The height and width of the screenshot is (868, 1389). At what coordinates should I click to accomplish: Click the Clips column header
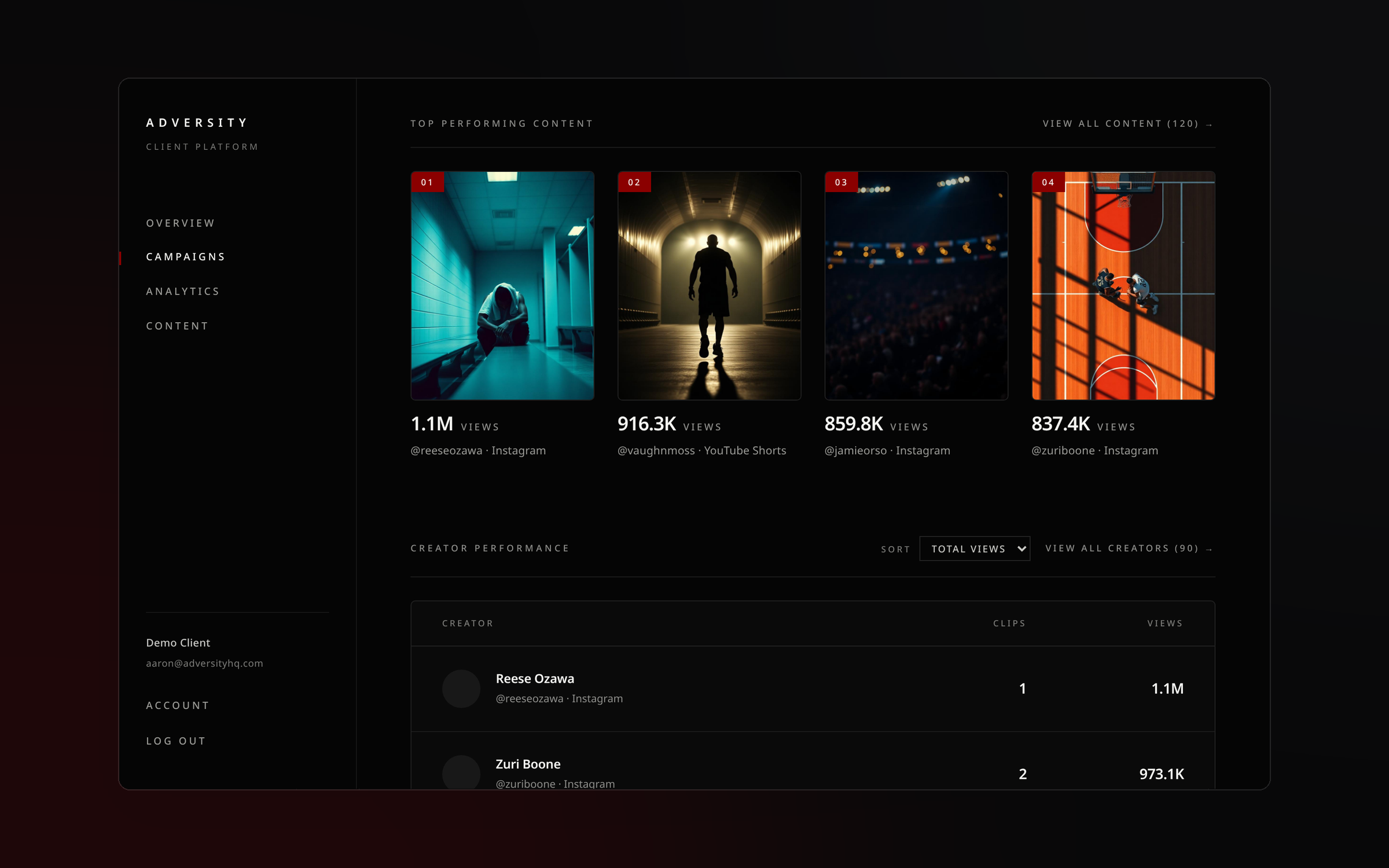pyautogui.click(x=1009, y=623)
